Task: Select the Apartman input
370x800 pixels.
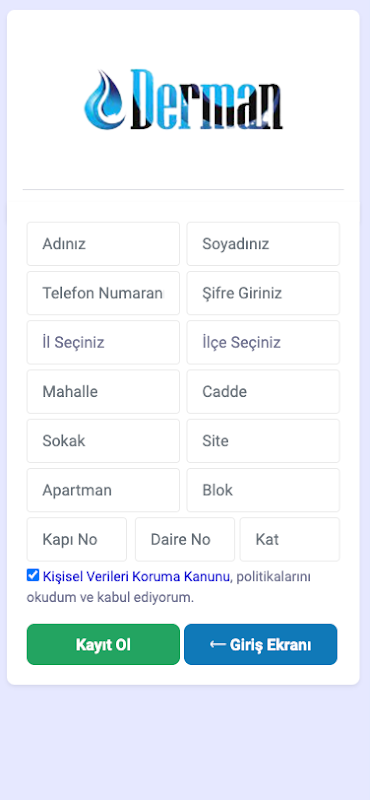Action: coord(103,490)
